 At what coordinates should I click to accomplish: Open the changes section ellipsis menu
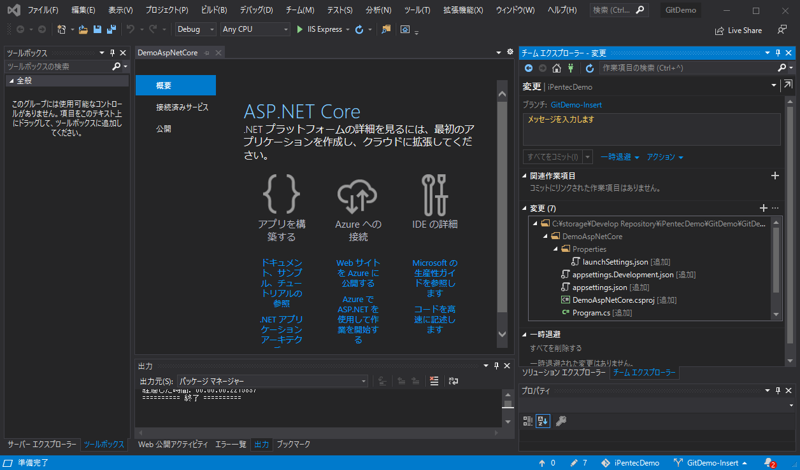tap(776, 208)
